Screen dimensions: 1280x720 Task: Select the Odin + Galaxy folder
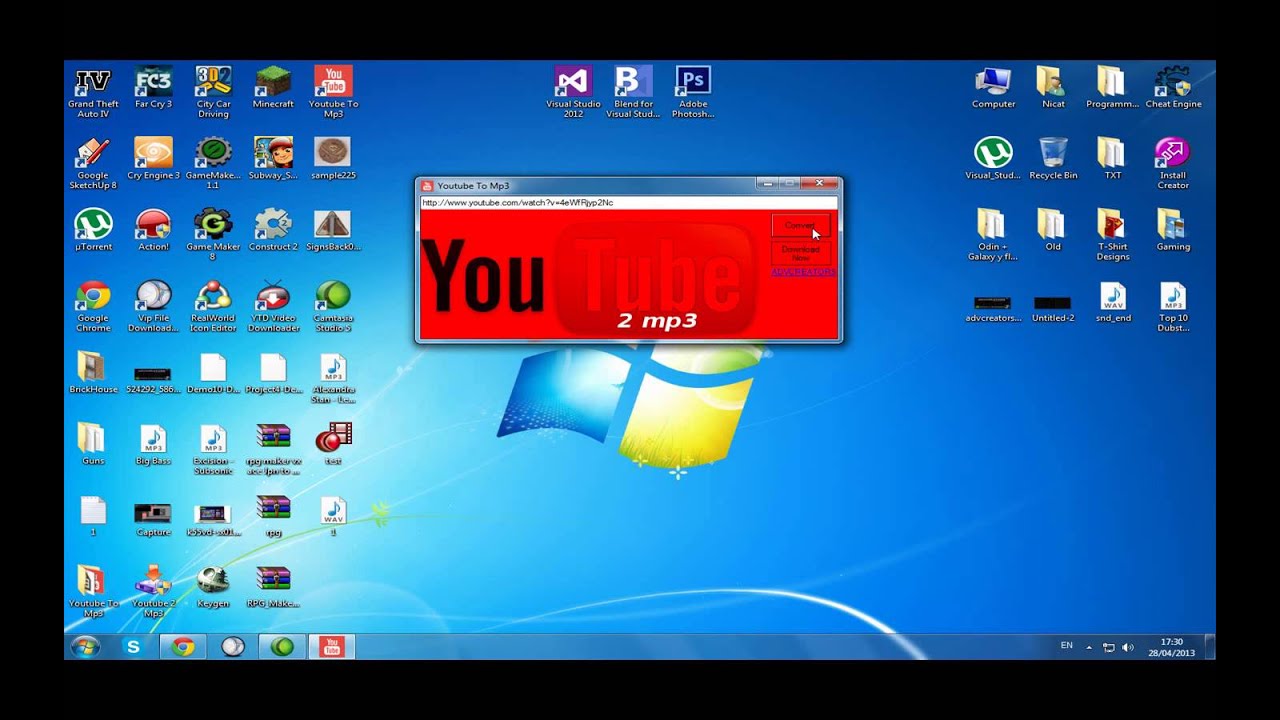coord(993,234)
